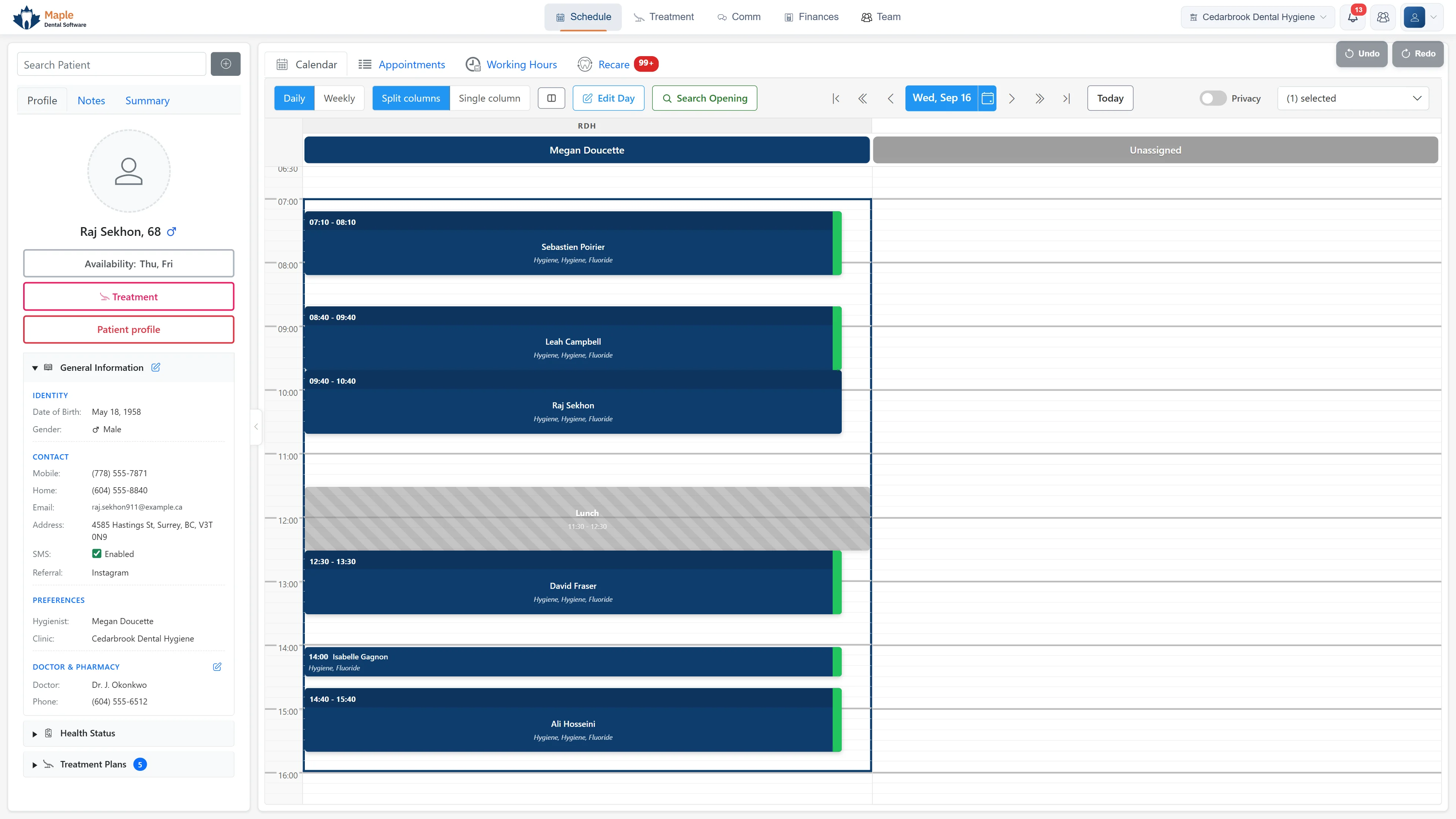1456x819 pixels.
Task: Switch to the Appointments tab
Action: pyautogui.click(x=402, y=64)
